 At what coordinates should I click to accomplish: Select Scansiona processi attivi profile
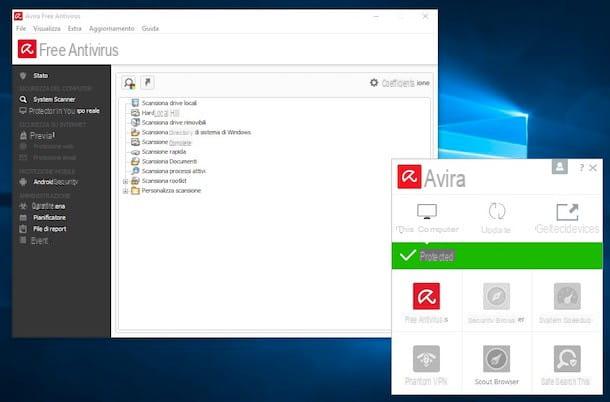point(174,171)
